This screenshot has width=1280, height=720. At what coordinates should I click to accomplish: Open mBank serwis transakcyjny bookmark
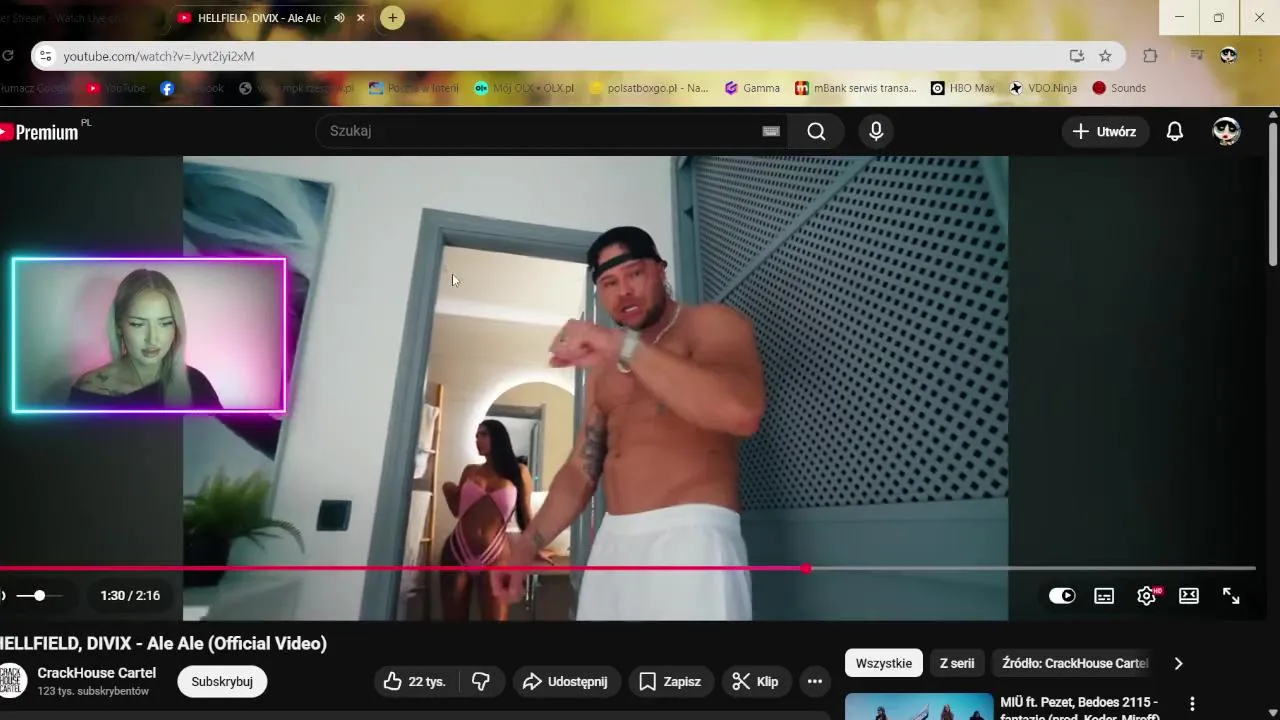(855, 88)
